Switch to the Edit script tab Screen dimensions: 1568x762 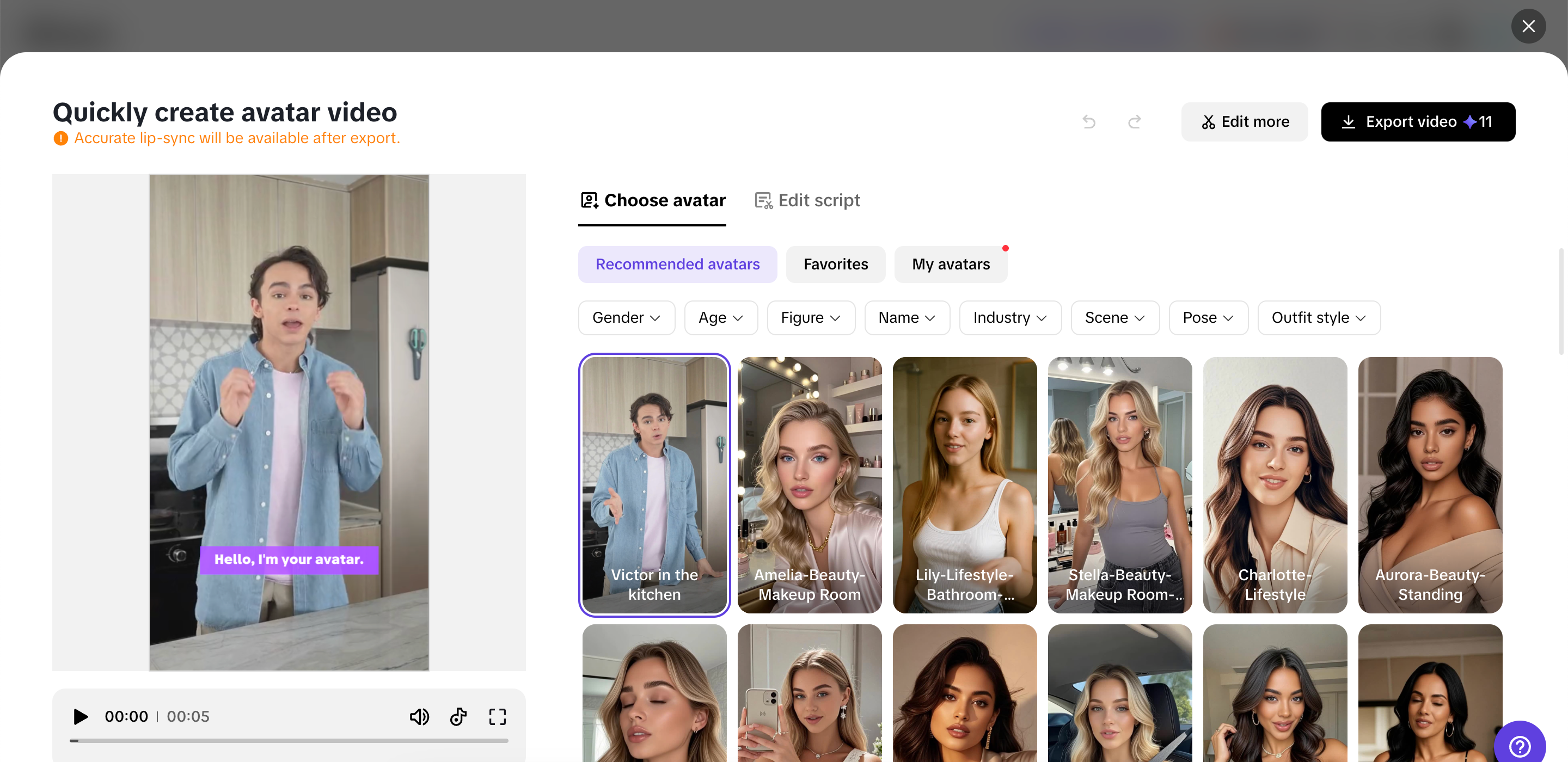click(807, 200)
